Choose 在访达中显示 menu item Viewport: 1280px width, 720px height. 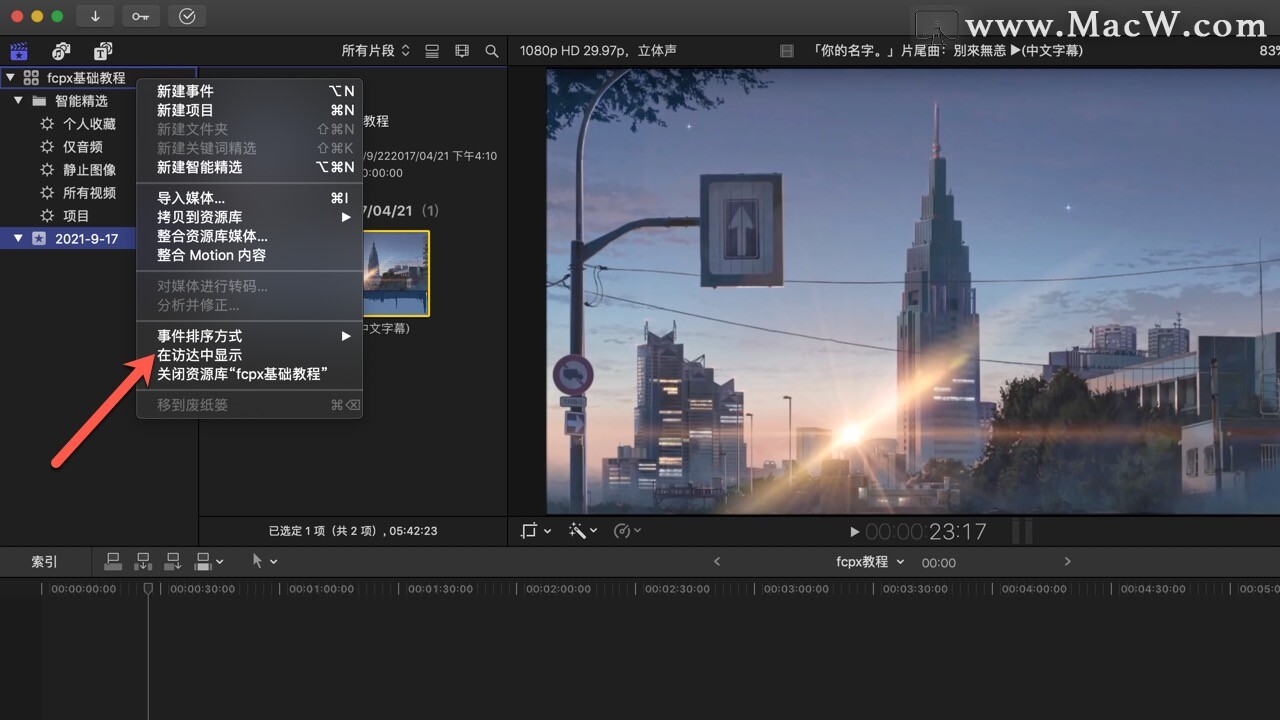tap(249, 355)
